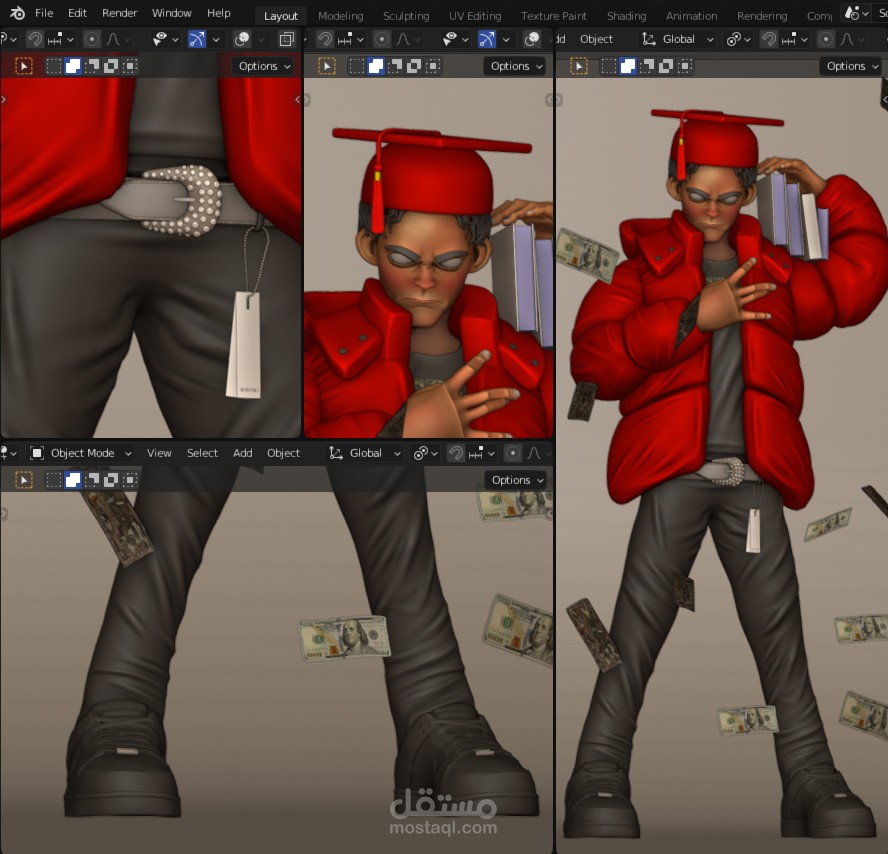
Task: Choose subtract selection mode in face close-up viewport
Action: coord(395,66)
